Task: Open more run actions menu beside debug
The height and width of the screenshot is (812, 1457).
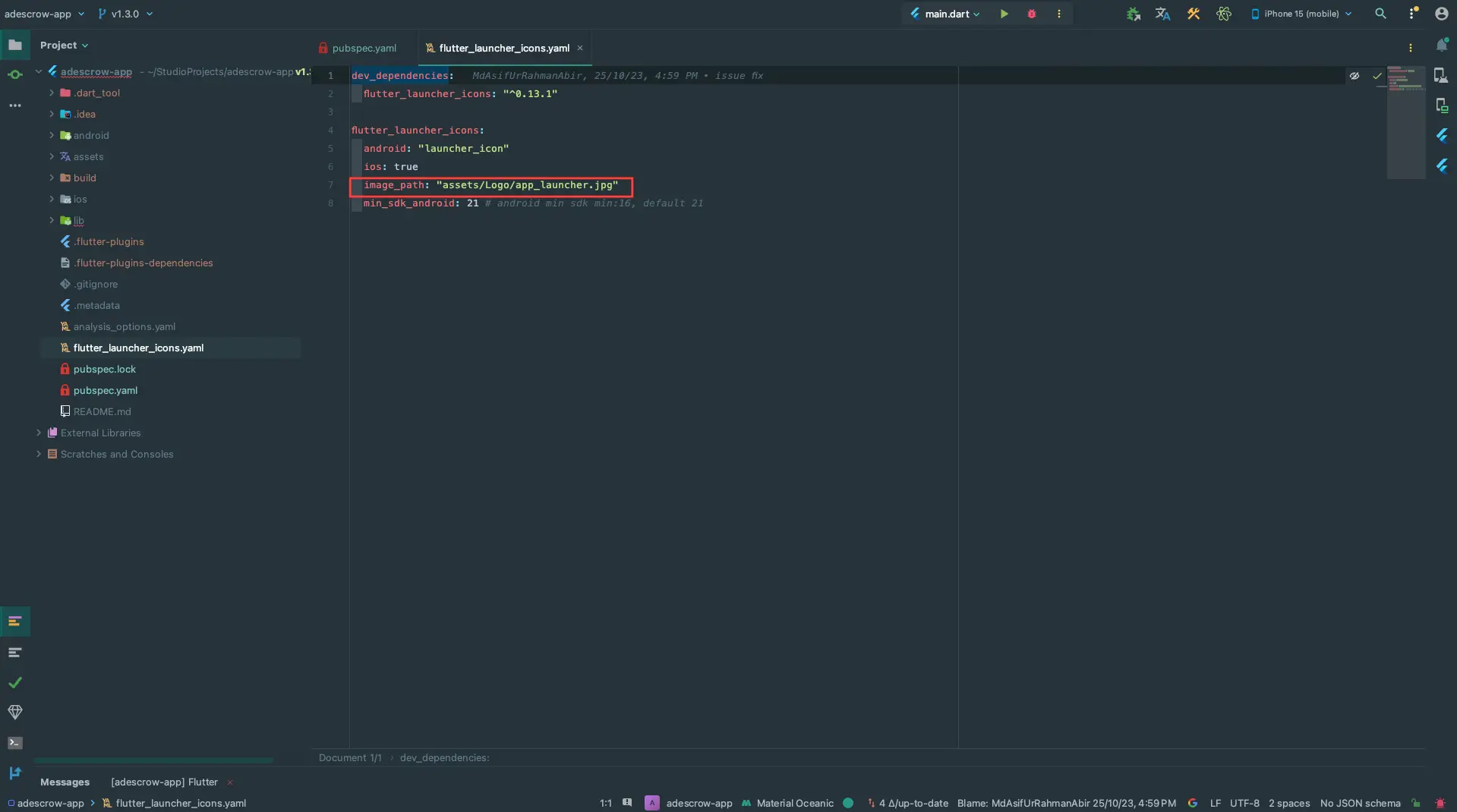Action: coord(1058,14)
